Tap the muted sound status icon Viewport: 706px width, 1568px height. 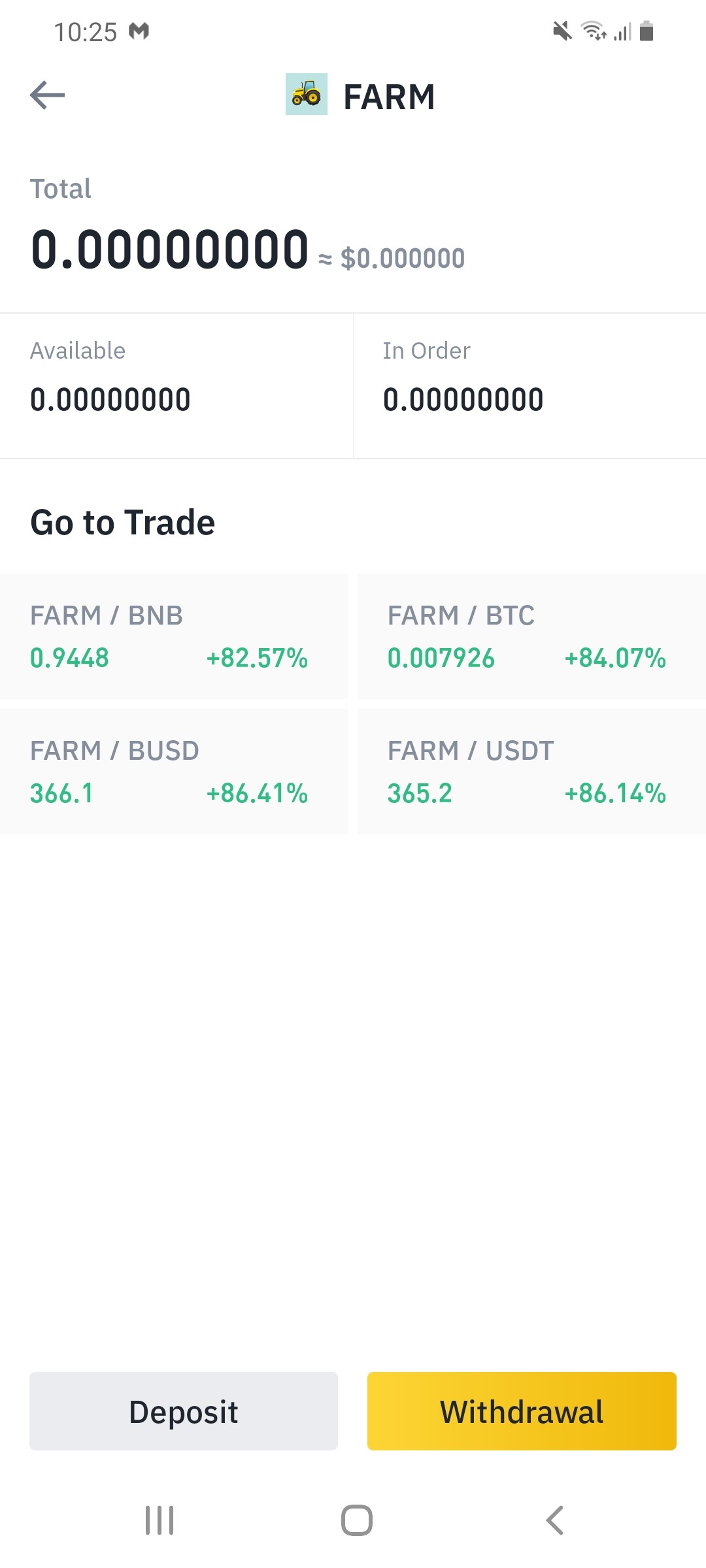coord(562,31)
